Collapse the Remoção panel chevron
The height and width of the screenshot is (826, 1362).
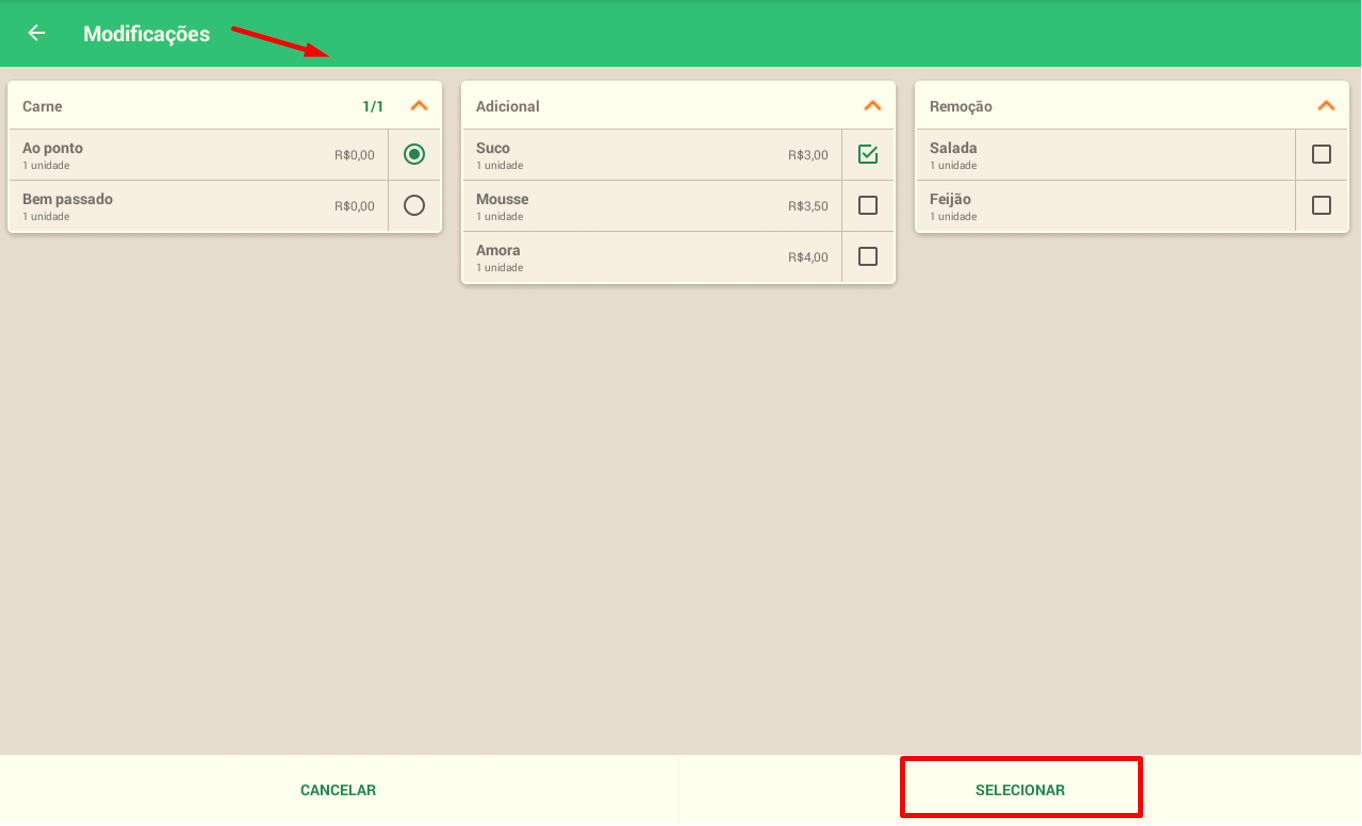click(1326, 106)
